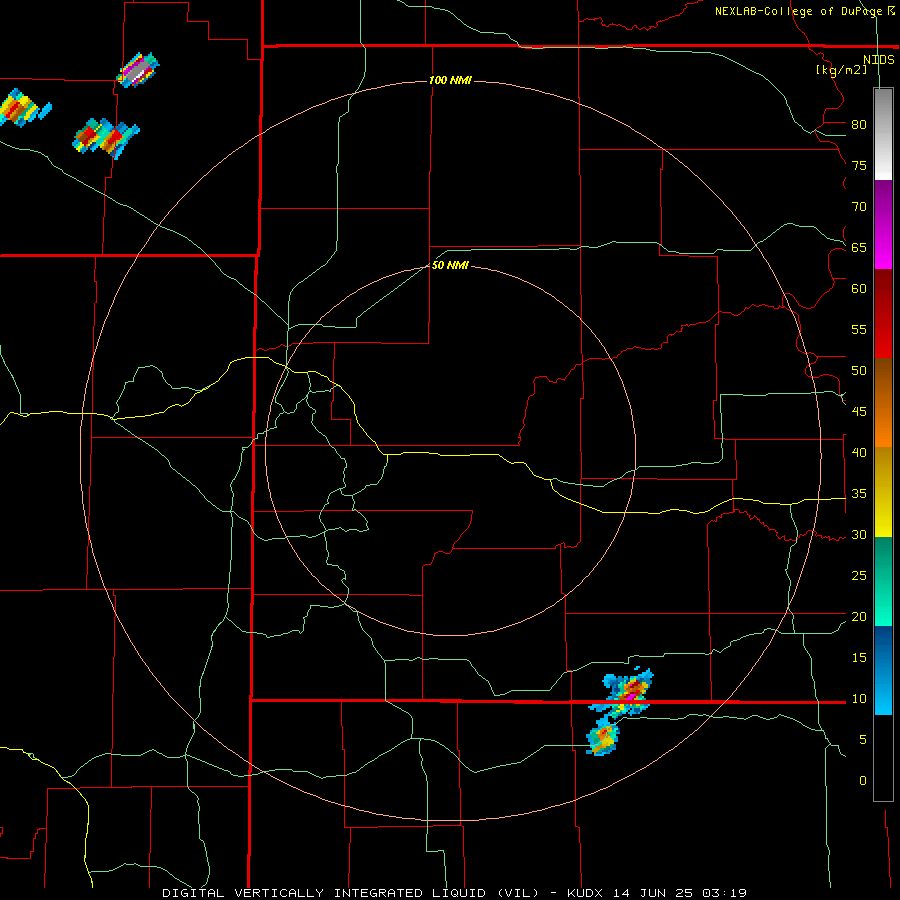
Task: Select the 0 value on the VIL scale
Action: (863, 781)
